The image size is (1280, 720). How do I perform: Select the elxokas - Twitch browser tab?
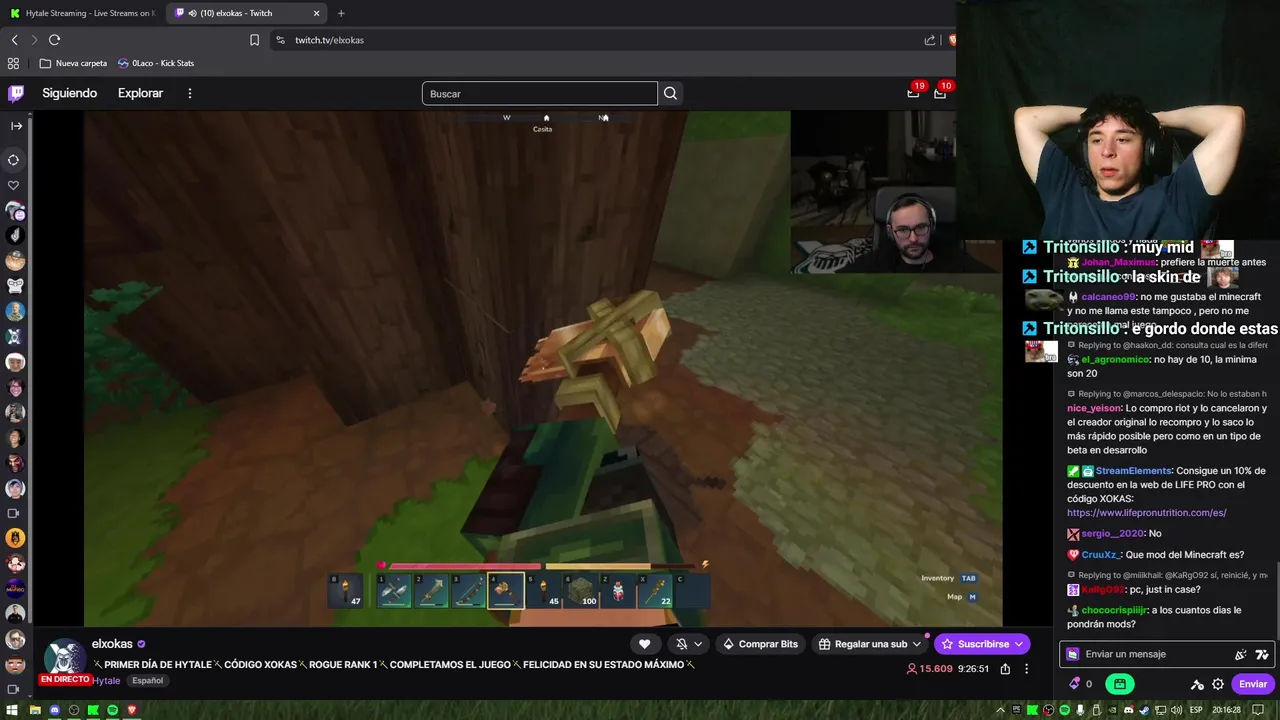pos(245,13)
